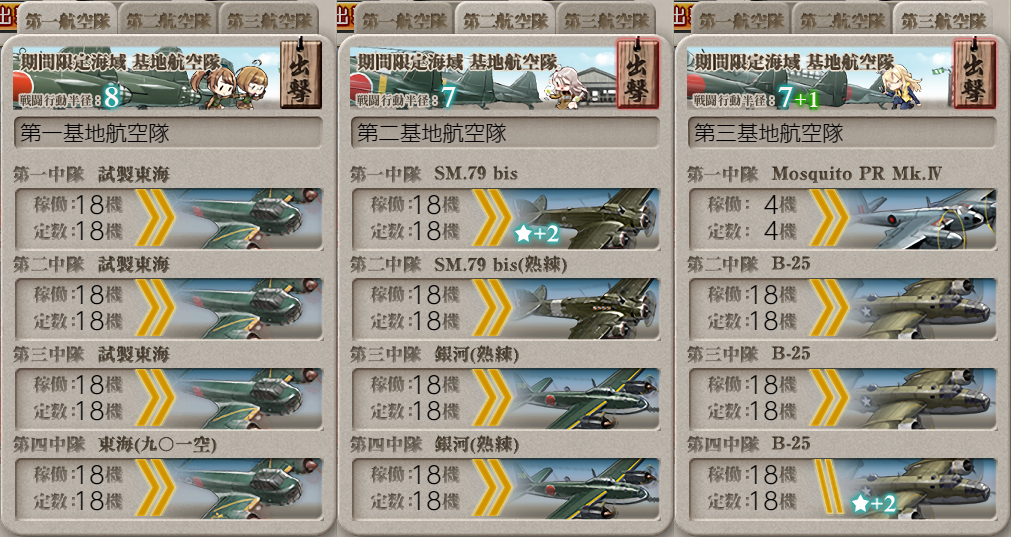Click the 第三基地航空隊 name field
The height and width of the screenshot is (537, 1011).
(x=841, y=133)
